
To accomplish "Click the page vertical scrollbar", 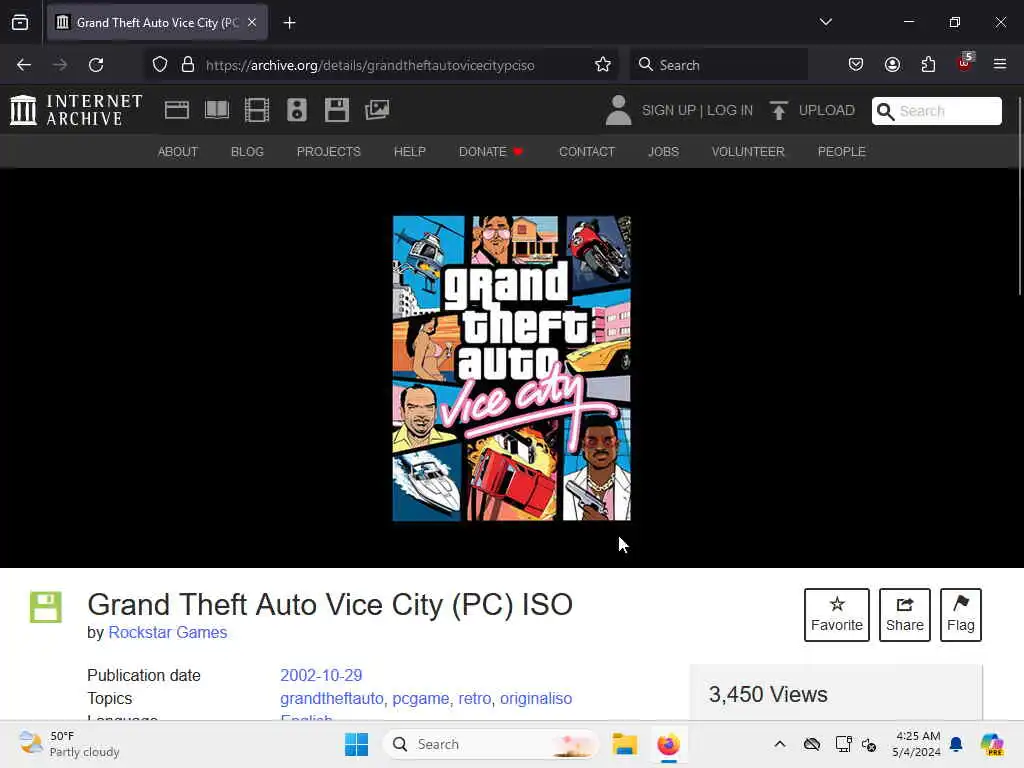I will (x=1019, y=196).
